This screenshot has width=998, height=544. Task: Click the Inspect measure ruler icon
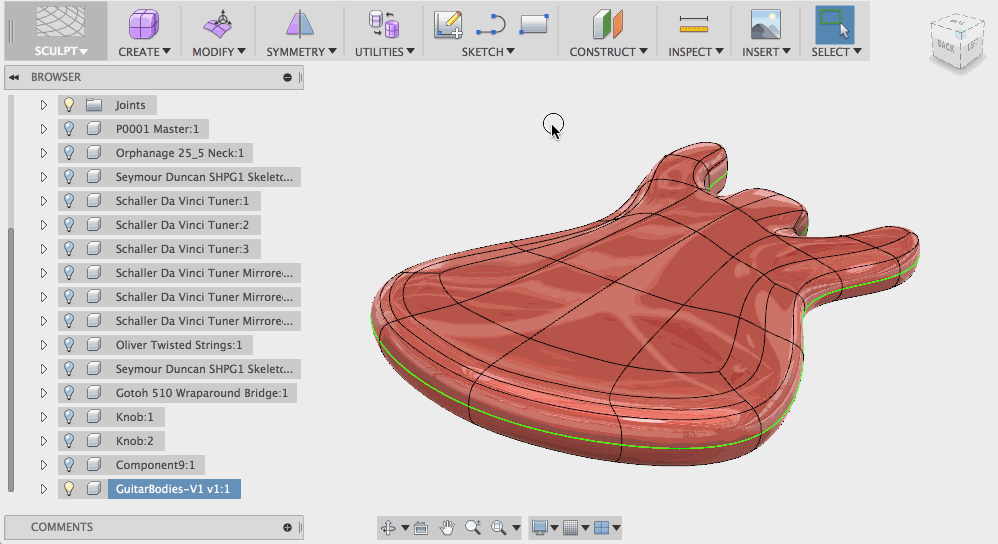(x=693, y=24)
